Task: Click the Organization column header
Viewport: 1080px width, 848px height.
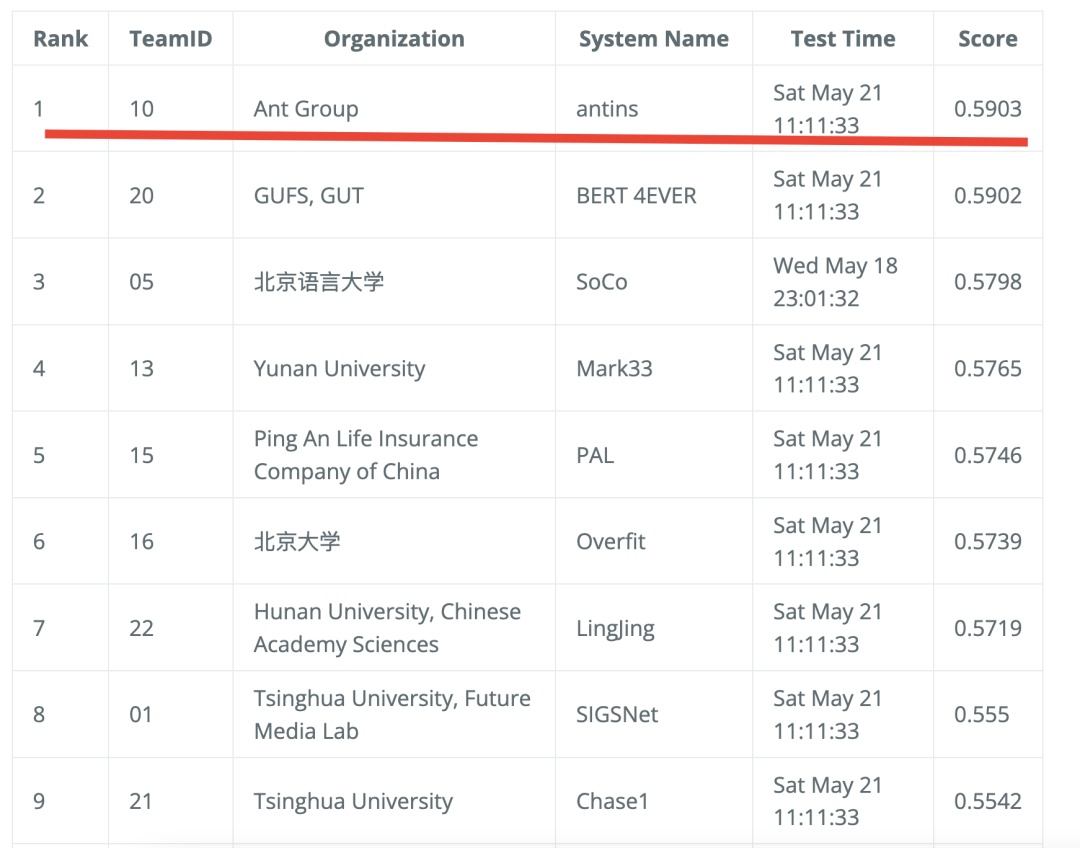Action: [394, 39]
